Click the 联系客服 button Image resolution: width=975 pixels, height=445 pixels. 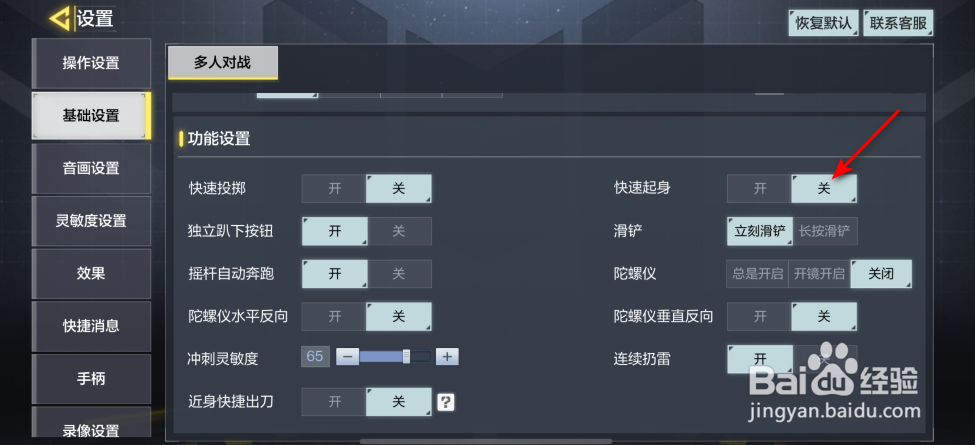click(x=898, y=23)
